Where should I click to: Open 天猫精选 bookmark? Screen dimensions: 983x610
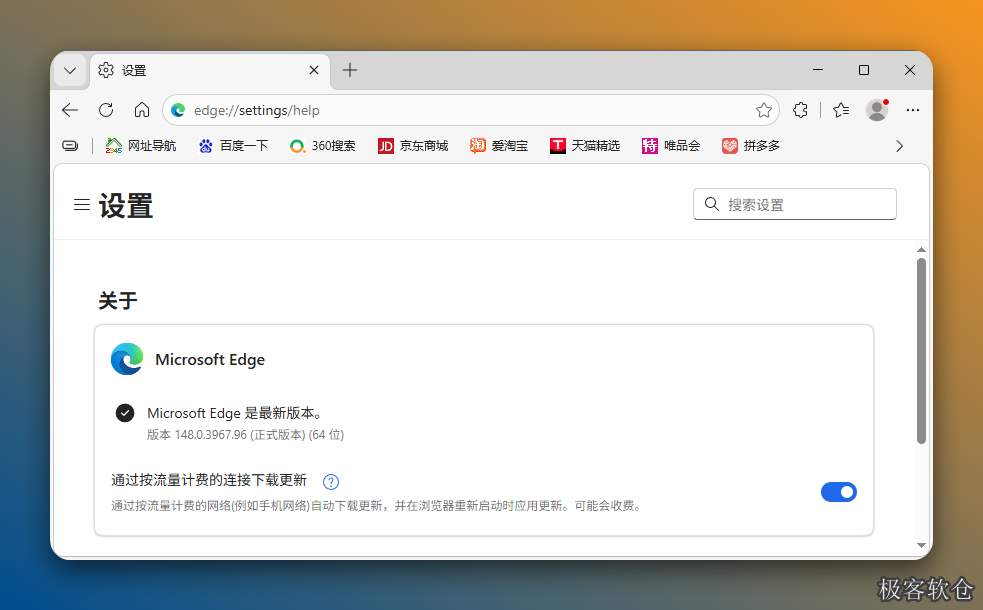[585, 146]
